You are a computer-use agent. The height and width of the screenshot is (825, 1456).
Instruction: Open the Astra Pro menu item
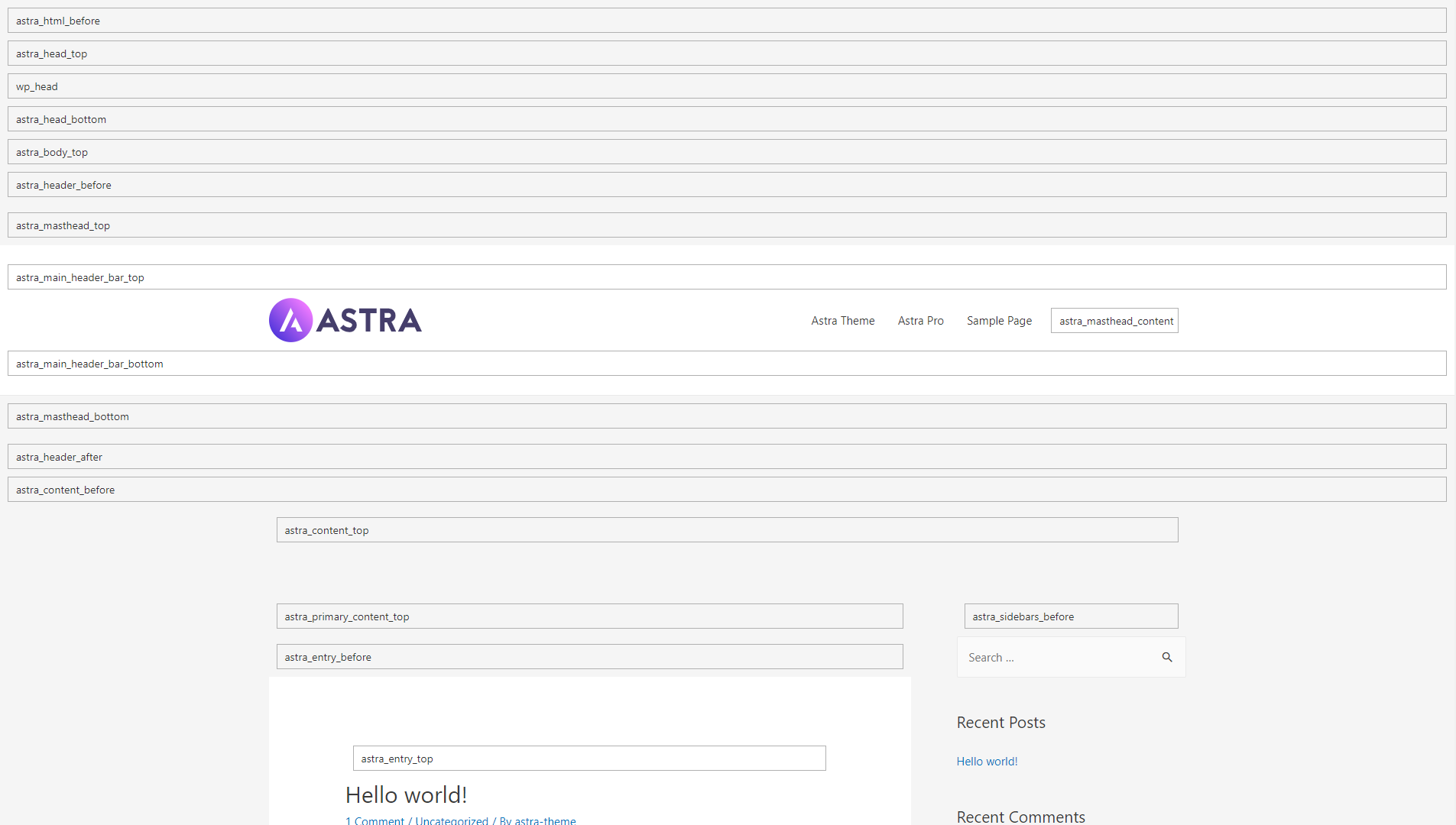point(921,321)
